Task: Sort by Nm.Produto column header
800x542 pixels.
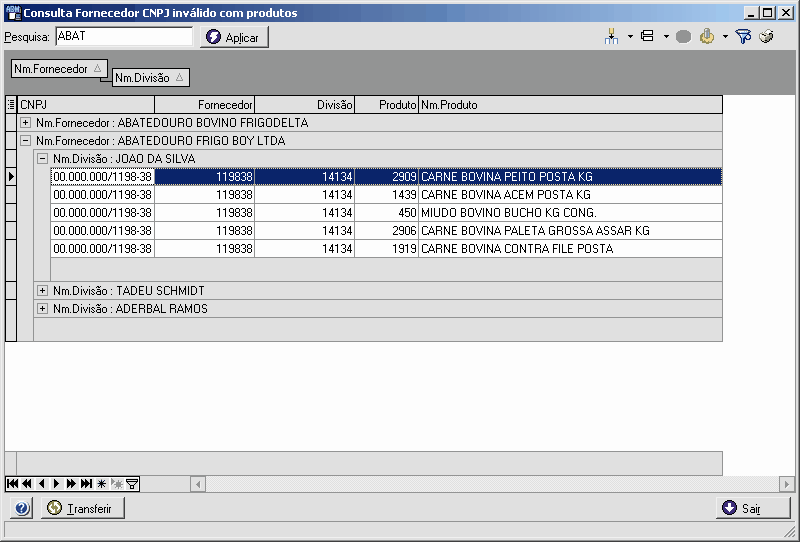Action: pyautogui.click(x=570, y=105)
